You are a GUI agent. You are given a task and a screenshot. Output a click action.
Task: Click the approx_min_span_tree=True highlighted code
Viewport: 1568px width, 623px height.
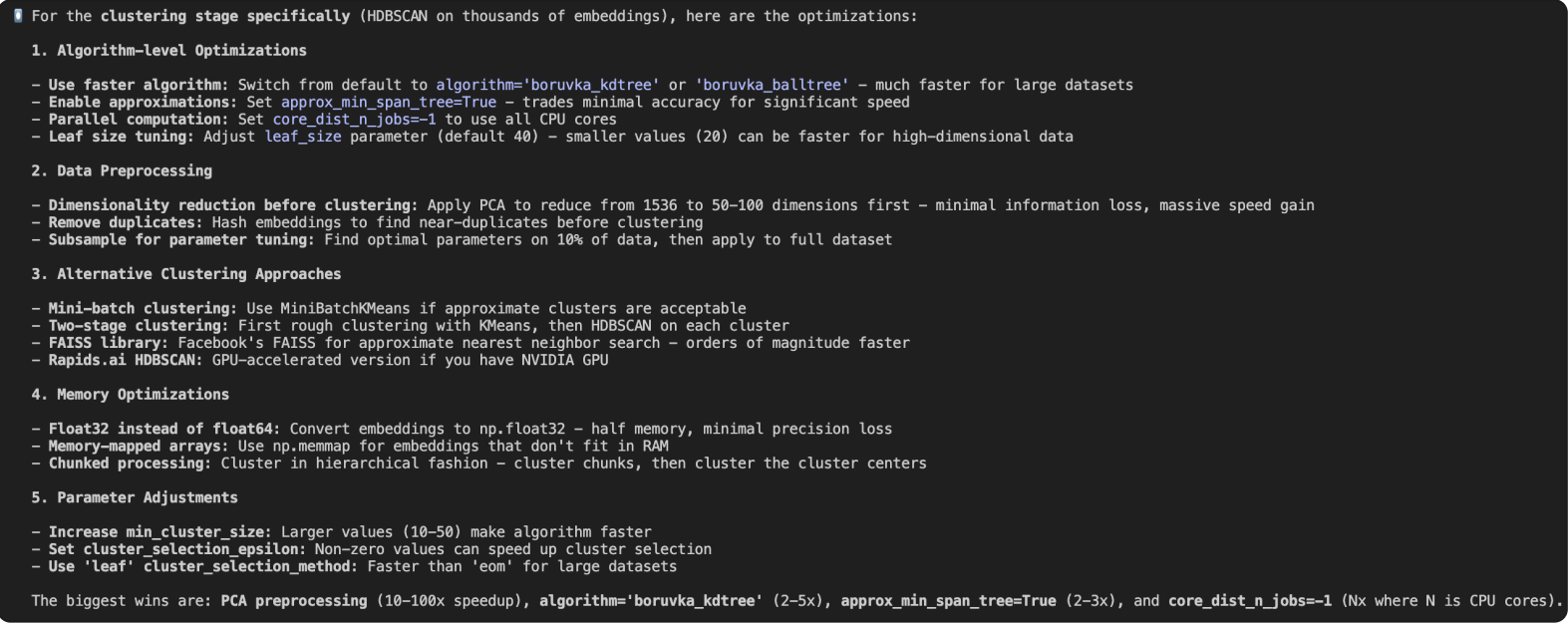[388, 102]
